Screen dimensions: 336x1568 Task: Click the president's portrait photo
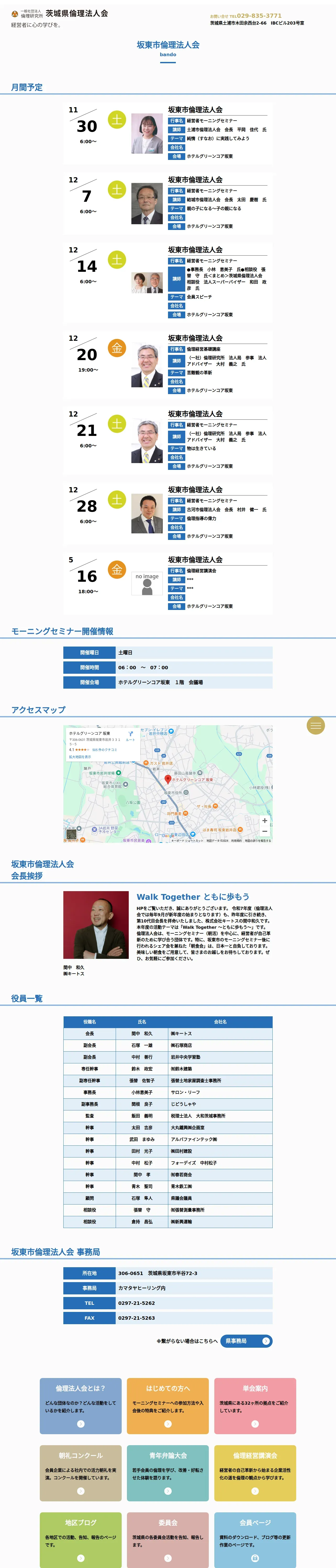point(96,925)
